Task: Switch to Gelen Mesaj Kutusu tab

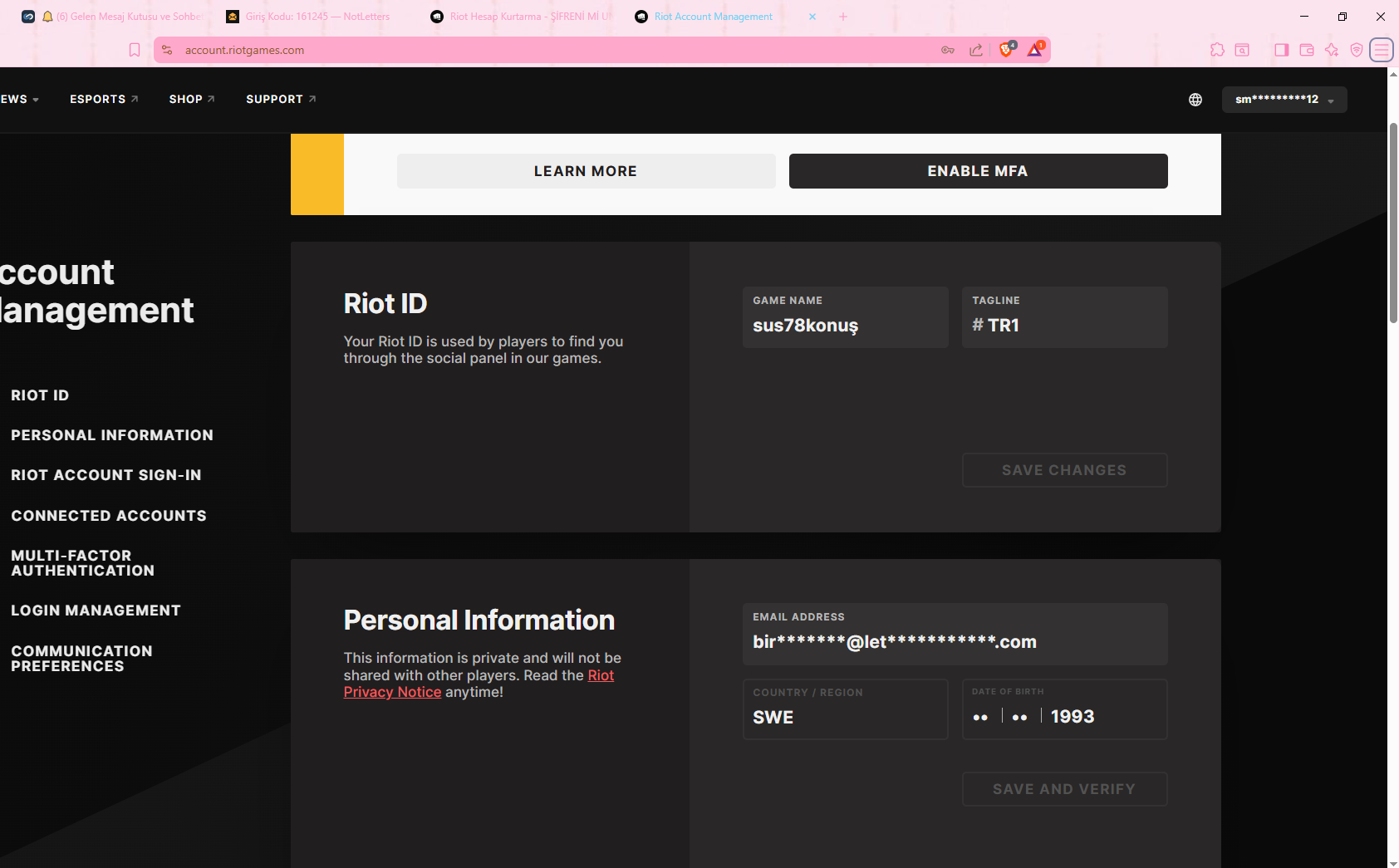Action: coord(112,17)
